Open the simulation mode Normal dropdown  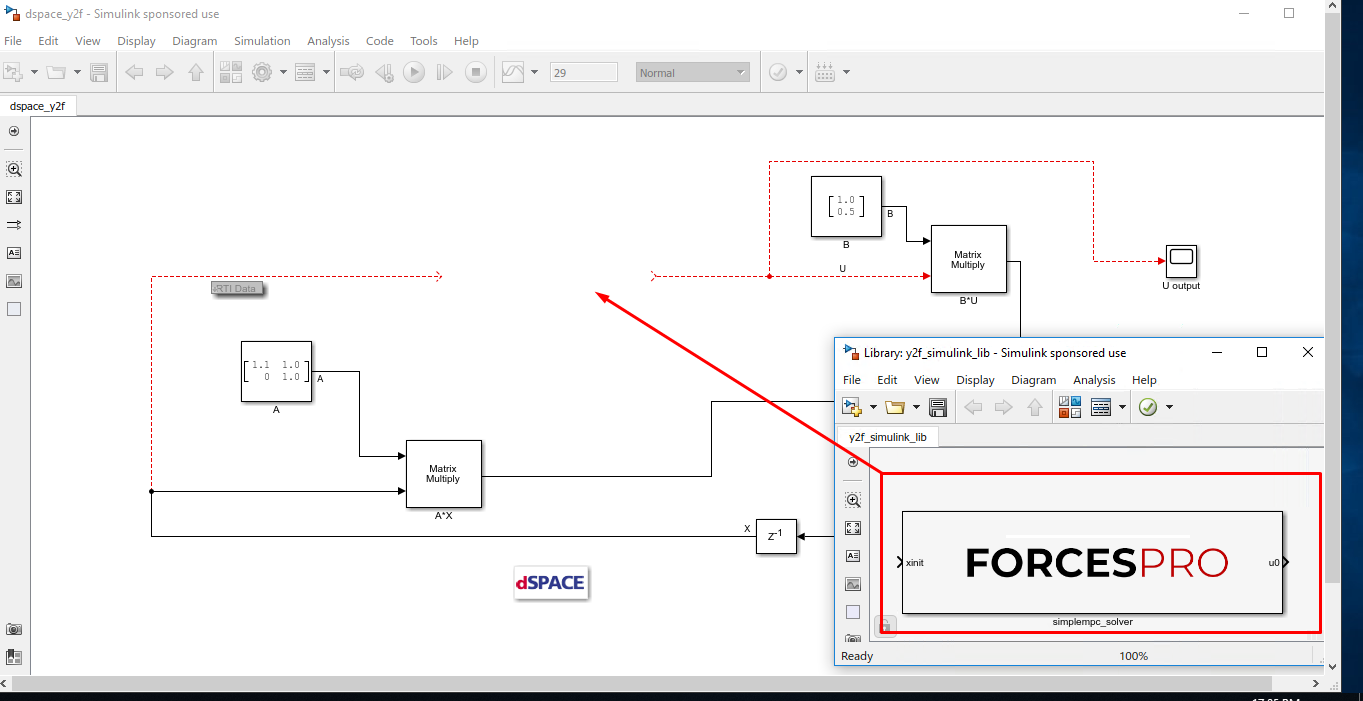pos(692,72)
